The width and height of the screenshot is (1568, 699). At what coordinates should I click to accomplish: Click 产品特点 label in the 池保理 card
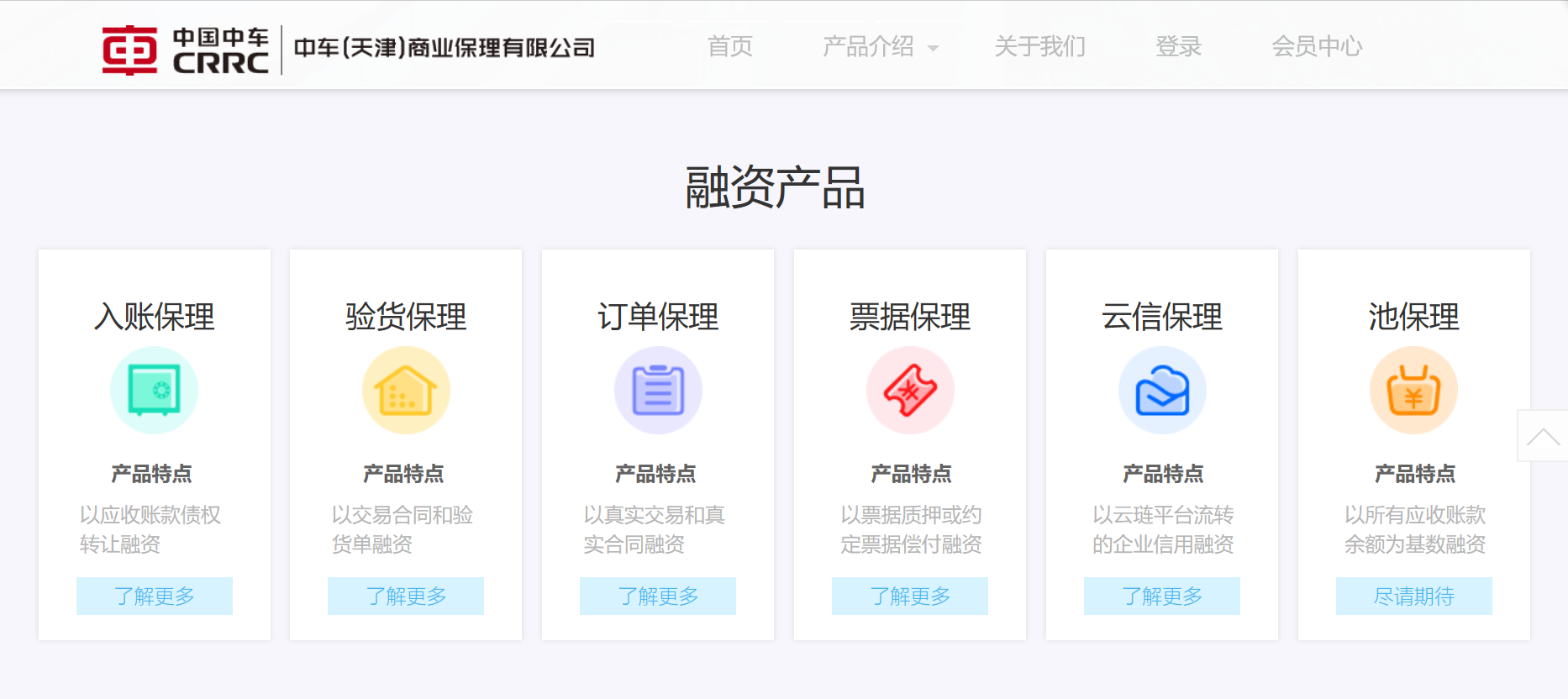coord(1416,474)
